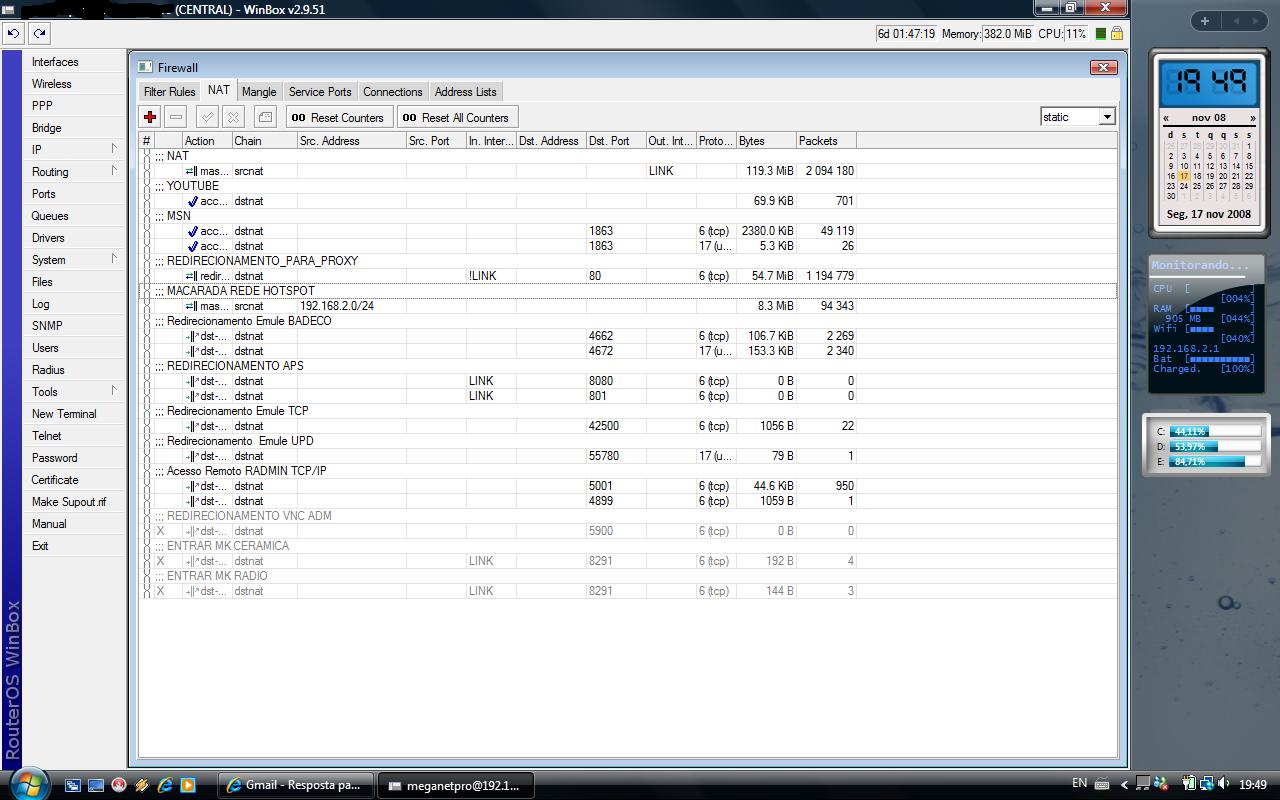Click the EN language indicator in taskbar
This screenshot has height=800, width=1280.
pos(1079,783)
